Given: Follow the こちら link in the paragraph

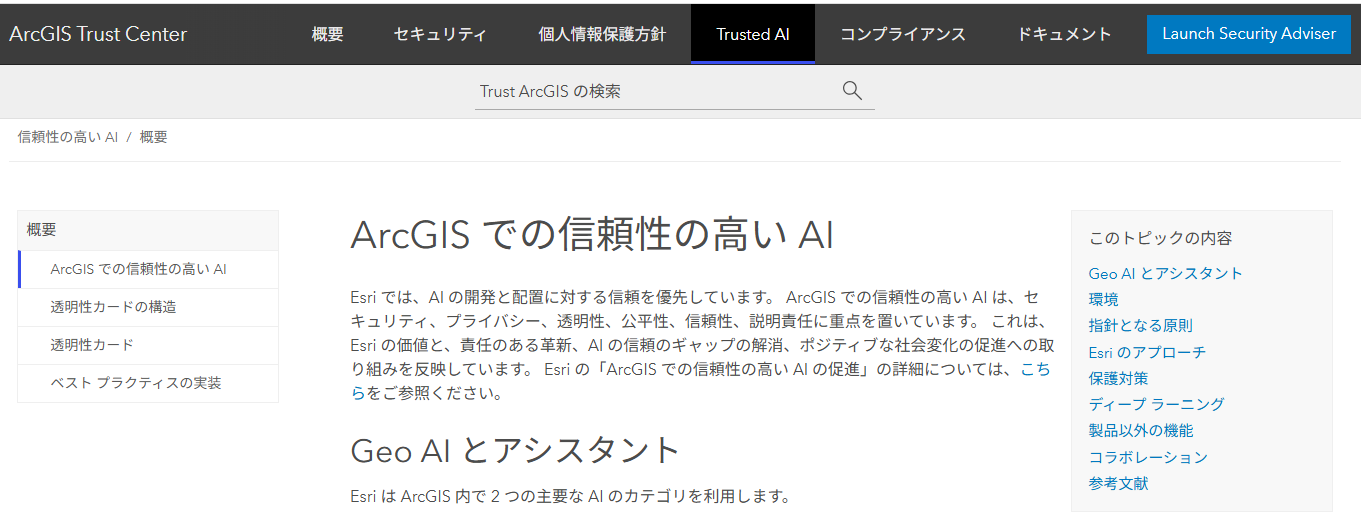Looking at the screenshot, I should (1035, 370).
